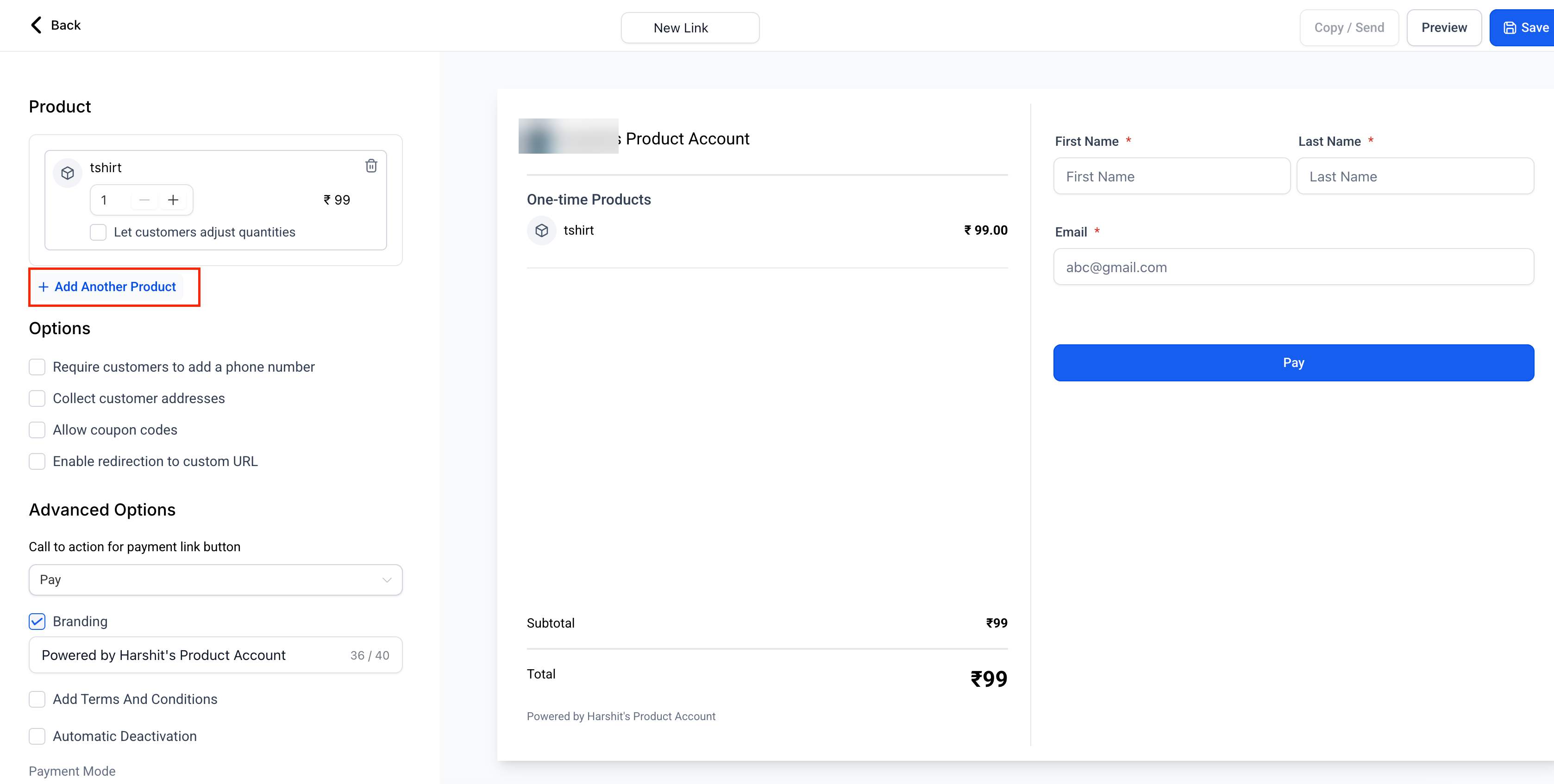Viewport: 1554px width, 784px height.
Task: Decrease tshirt quantity with minus icon
Action: coord(144,199)
